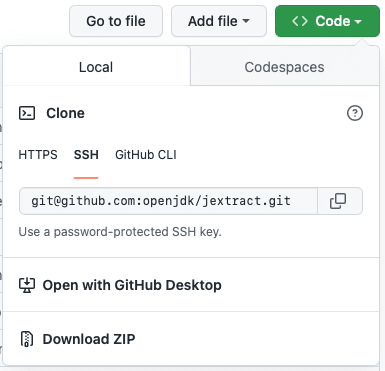
Task: Click the Go to file button
Action: pyautogui.click(x=116, y=21)
